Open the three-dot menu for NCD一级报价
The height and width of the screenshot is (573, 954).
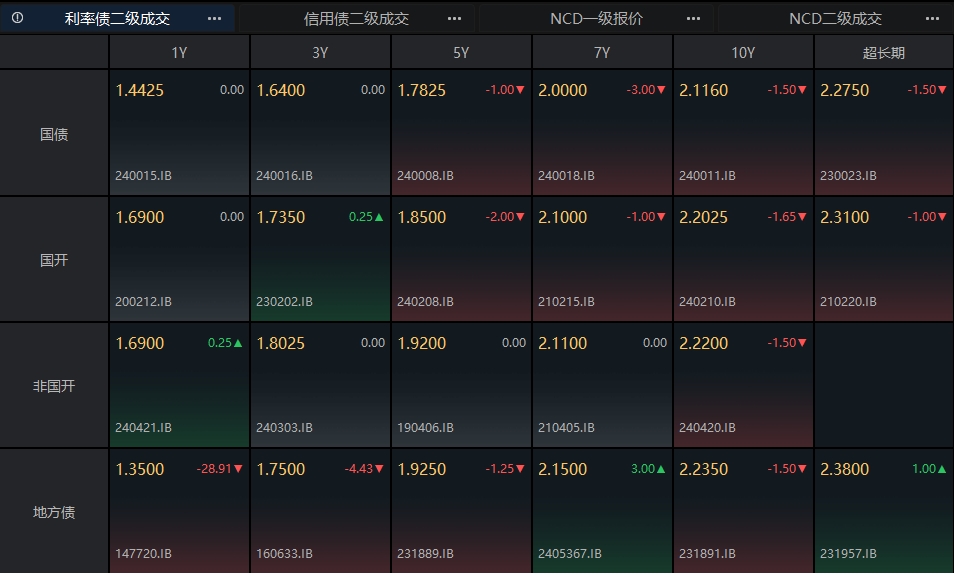[693, 18]
